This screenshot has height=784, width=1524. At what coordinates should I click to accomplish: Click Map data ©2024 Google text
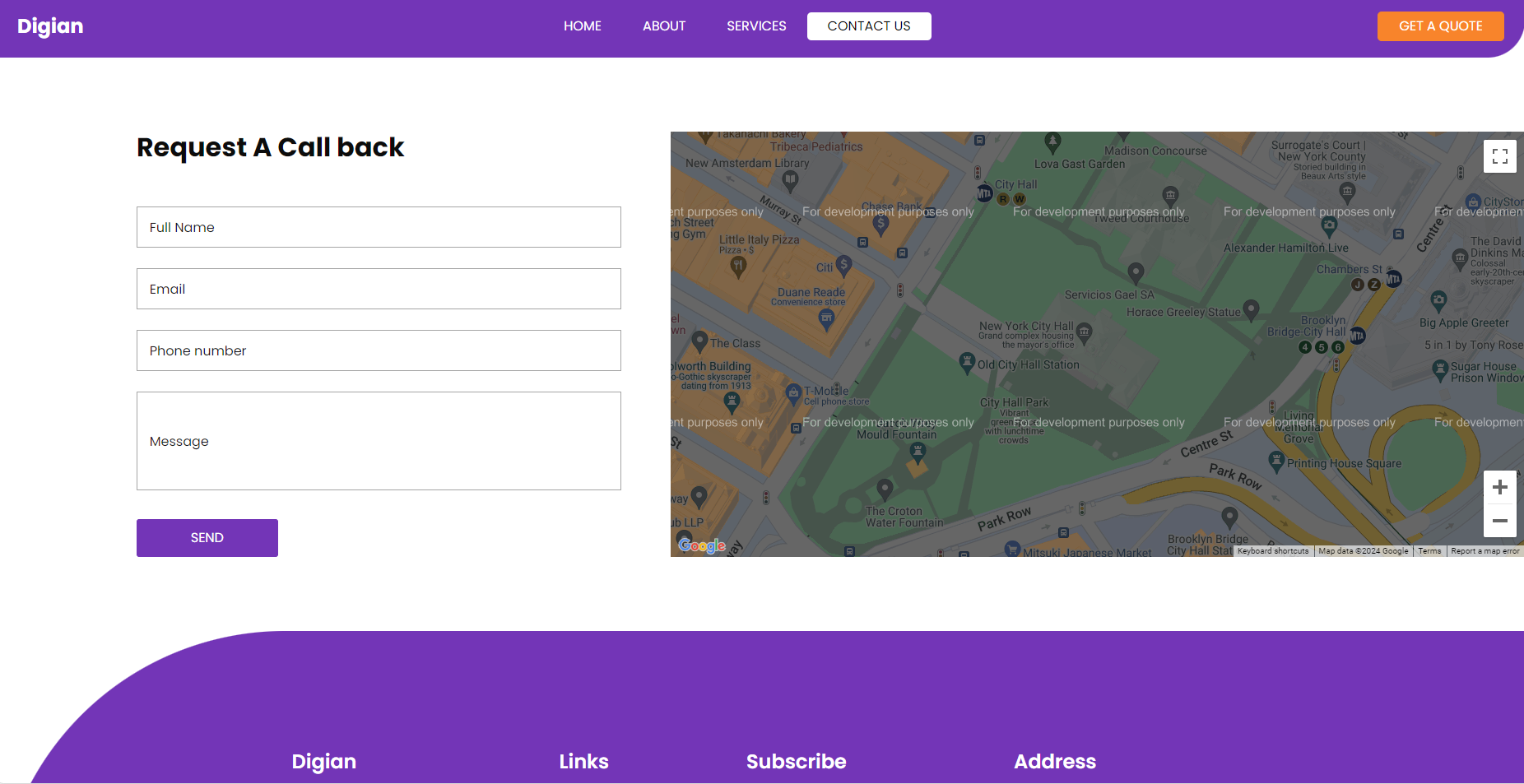pos(1364,551)
